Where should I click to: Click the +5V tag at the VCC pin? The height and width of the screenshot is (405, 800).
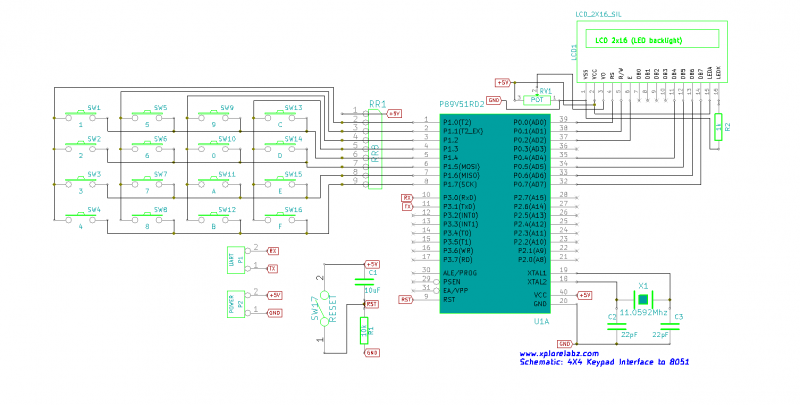pyautogui.click(x=584, y=295)
